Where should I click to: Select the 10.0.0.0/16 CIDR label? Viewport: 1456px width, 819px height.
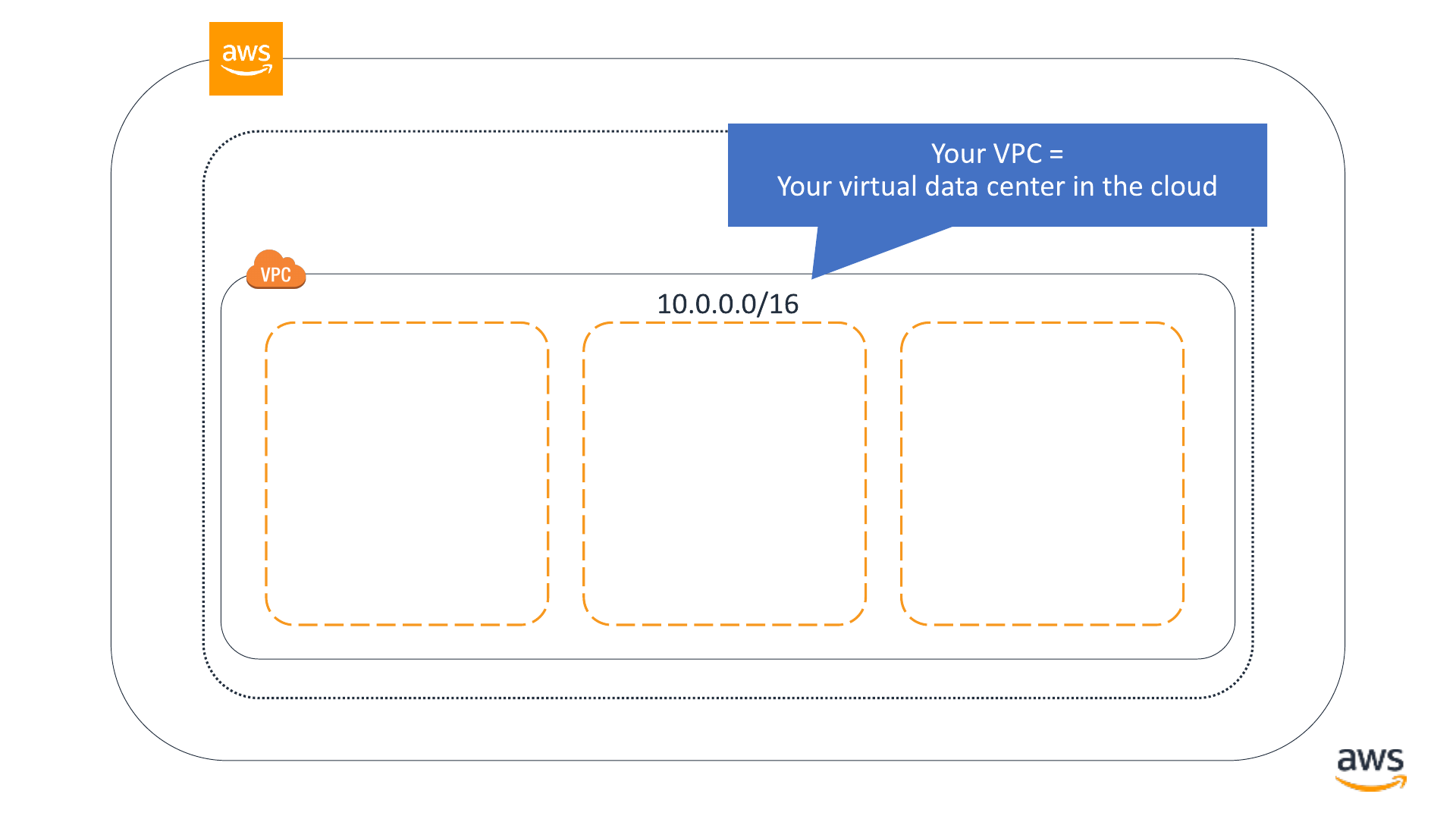727,304
